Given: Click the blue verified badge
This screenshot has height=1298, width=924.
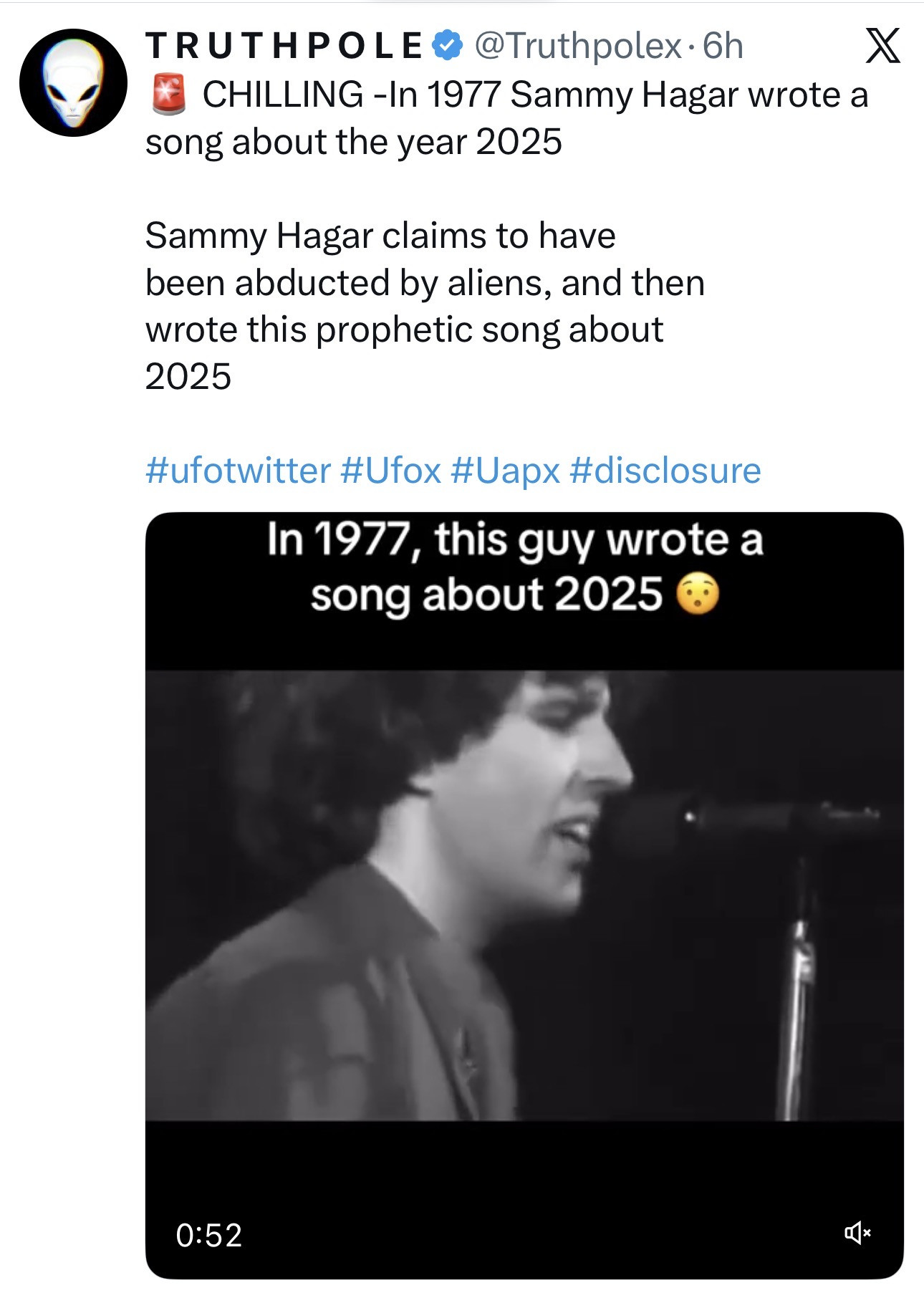Looking at the screenshot, I should [448, 46].
